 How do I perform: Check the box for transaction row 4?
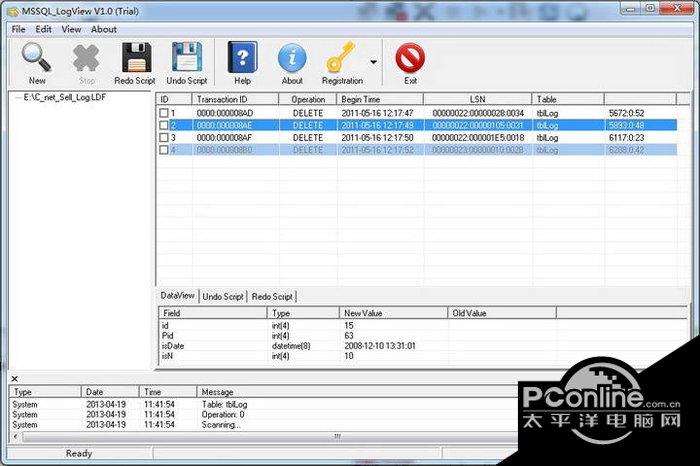[x=164, y=150]
